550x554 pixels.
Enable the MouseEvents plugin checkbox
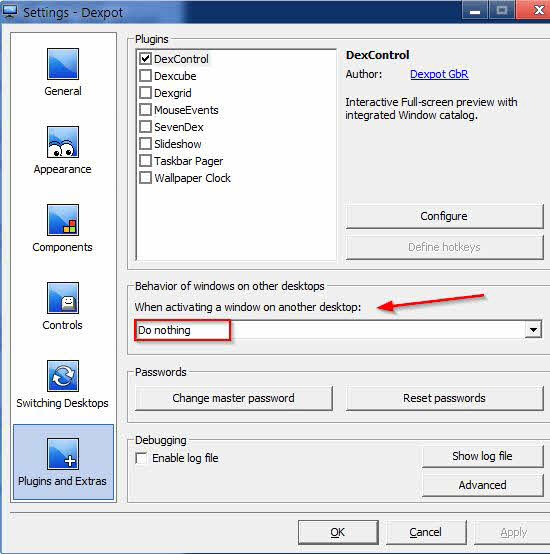point(145,110)
